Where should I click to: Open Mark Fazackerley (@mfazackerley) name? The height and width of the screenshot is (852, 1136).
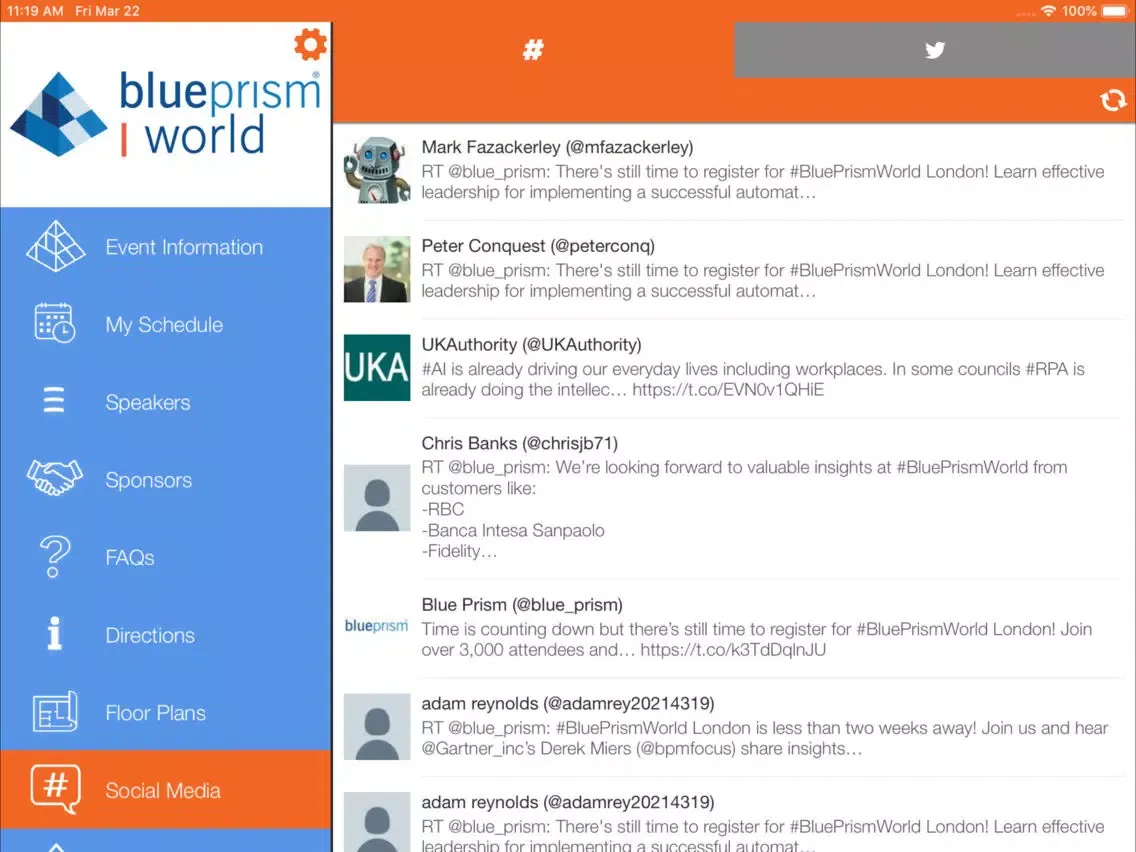pos(557,147)
